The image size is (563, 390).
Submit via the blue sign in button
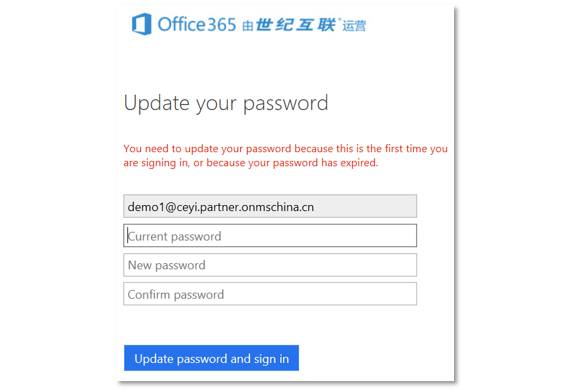coord(211,358)
